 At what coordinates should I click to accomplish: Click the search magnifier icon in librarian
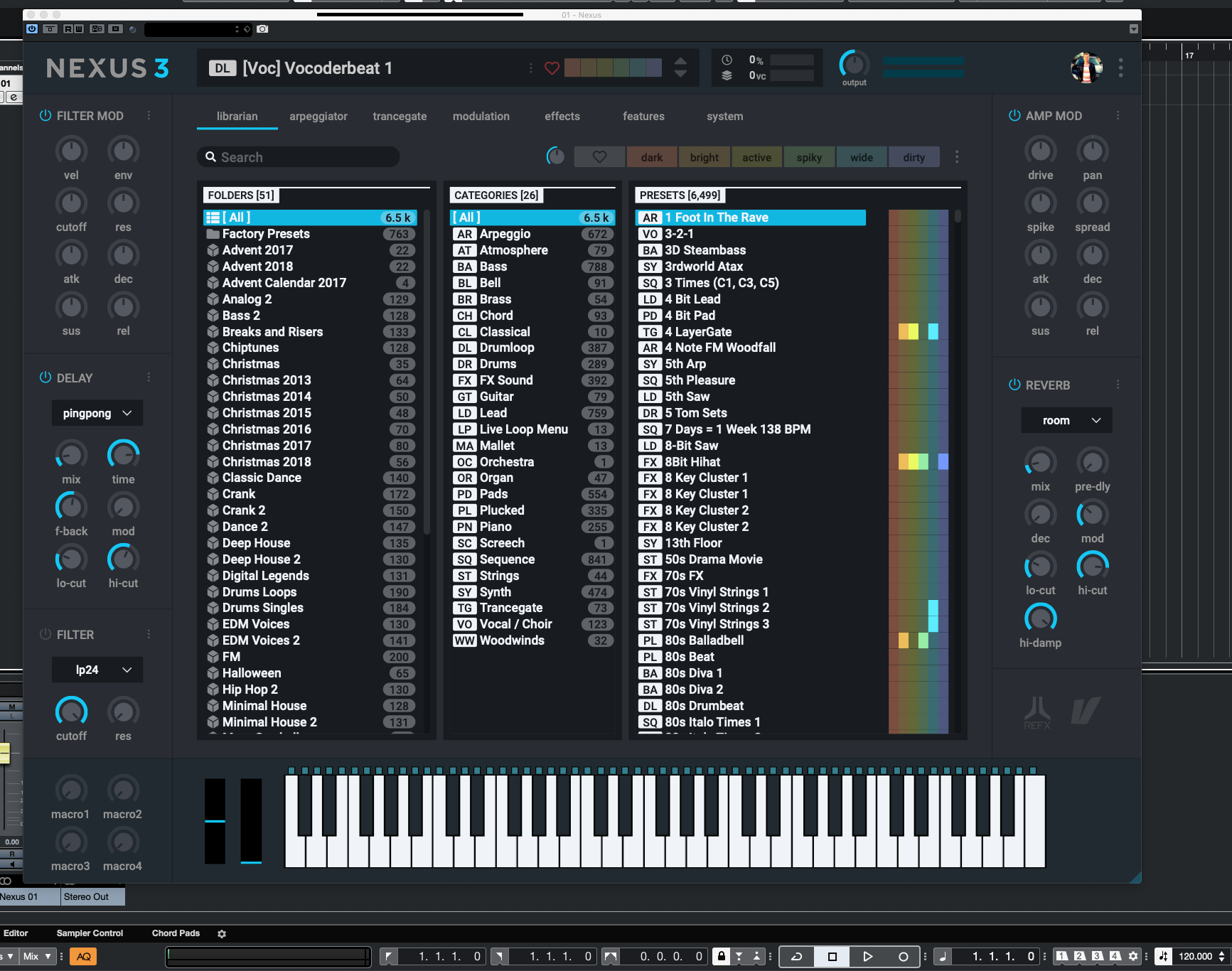[x=210, y=157]
